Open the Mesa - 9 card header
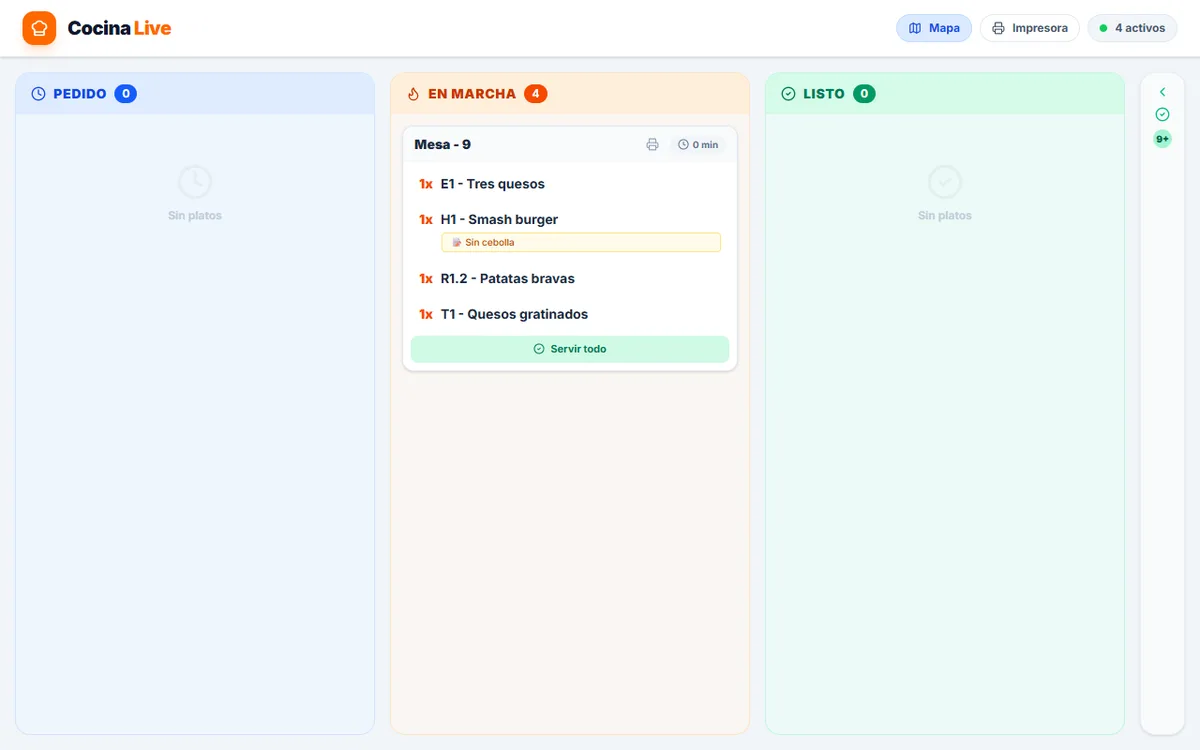 click(x=570, y=145)
